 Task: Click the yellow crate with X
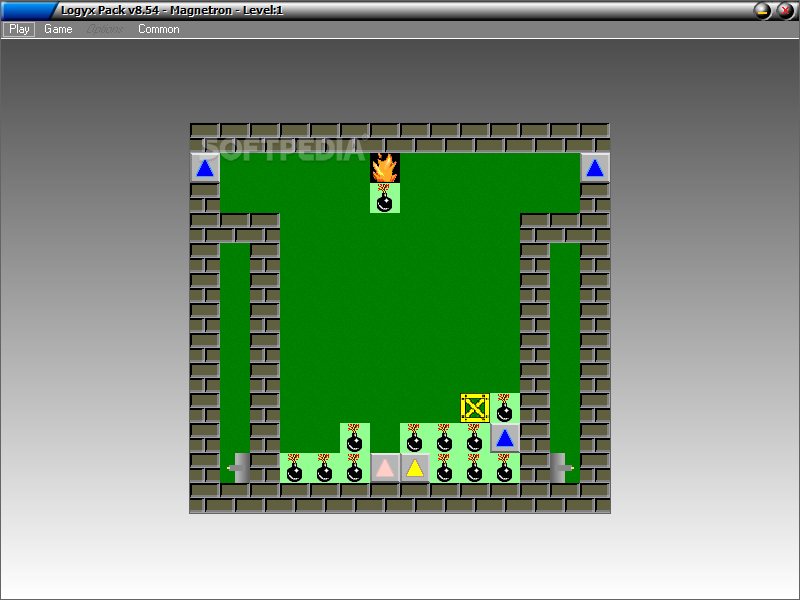[475, 408]
